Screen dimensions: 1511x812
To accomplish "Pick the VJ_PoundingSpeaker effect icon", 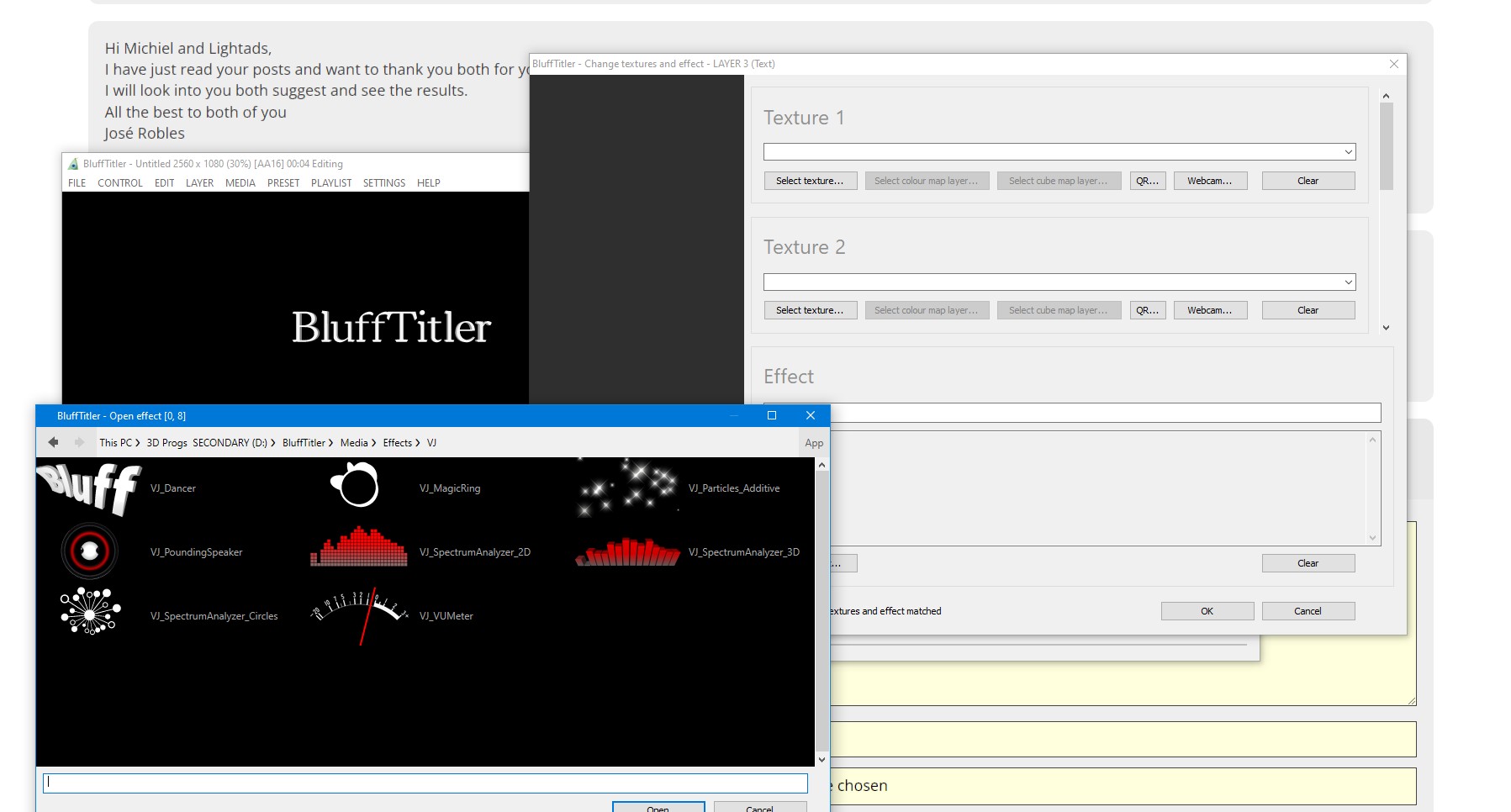I will 89,551.
